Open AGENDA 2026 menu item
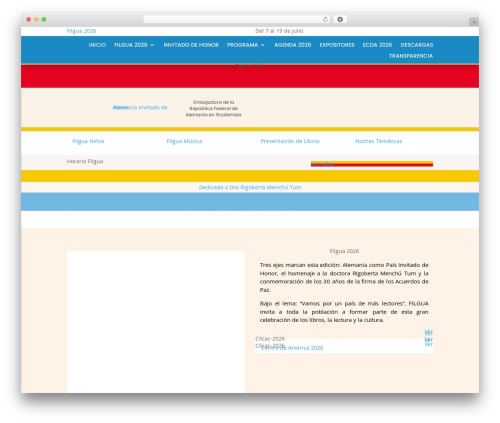This screenshot has width=500, height=423. pyautogui.click(x=293, y=45)
